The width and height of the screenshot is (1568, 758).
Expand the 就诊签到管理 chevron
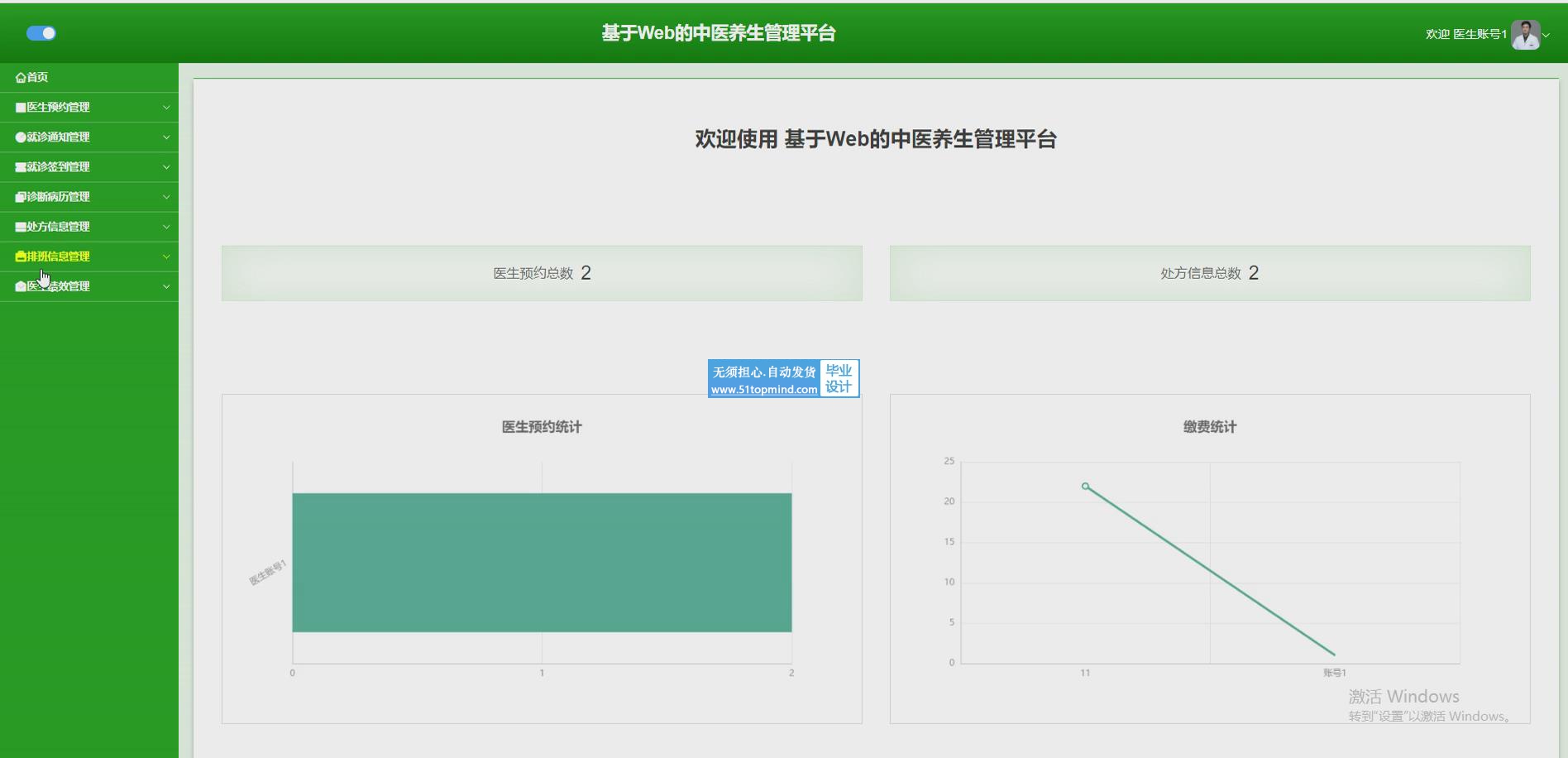point(166,167)
